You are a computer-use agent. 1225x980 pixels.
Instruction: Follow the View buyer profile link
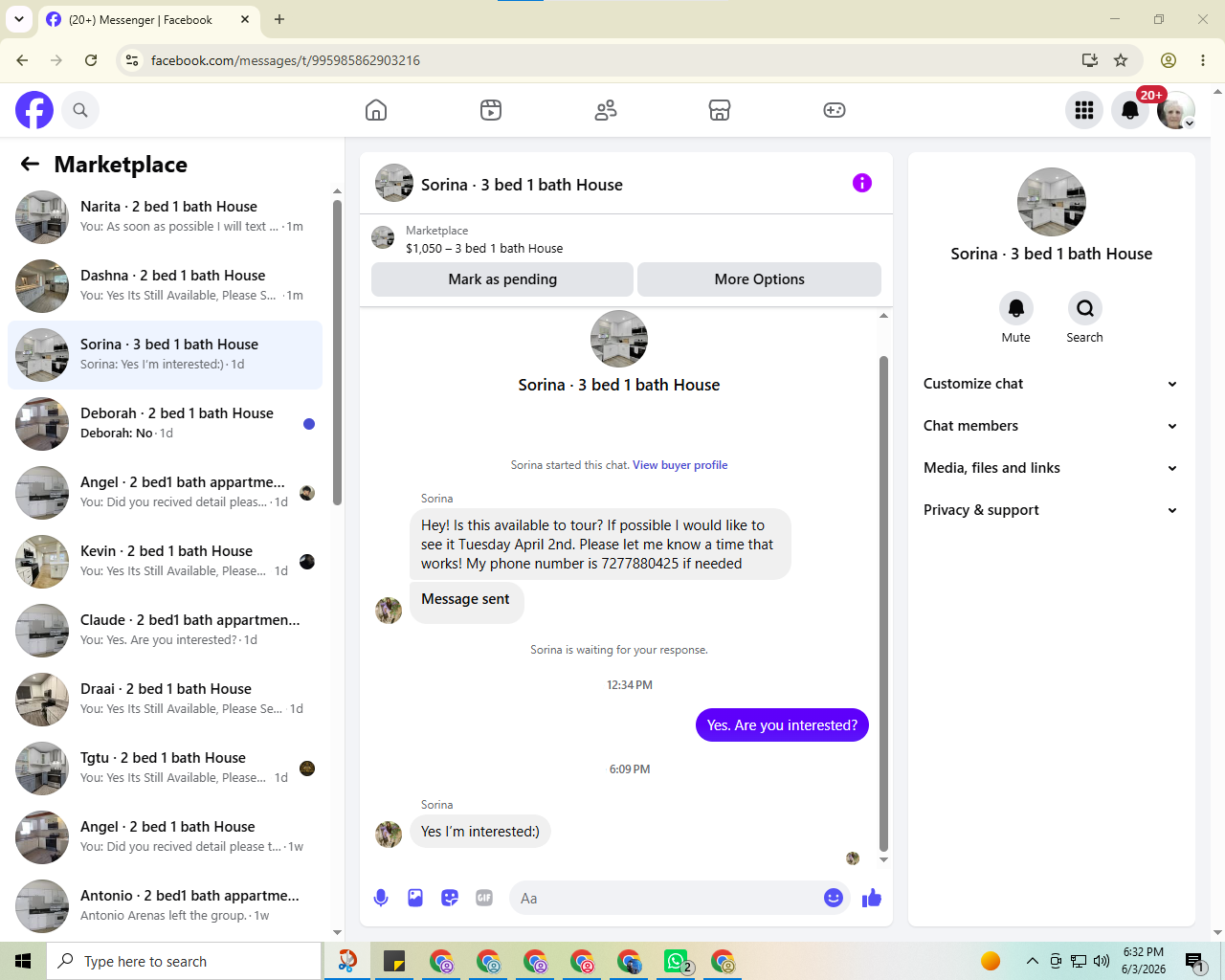pyautogui.click(x=679, y=465)
